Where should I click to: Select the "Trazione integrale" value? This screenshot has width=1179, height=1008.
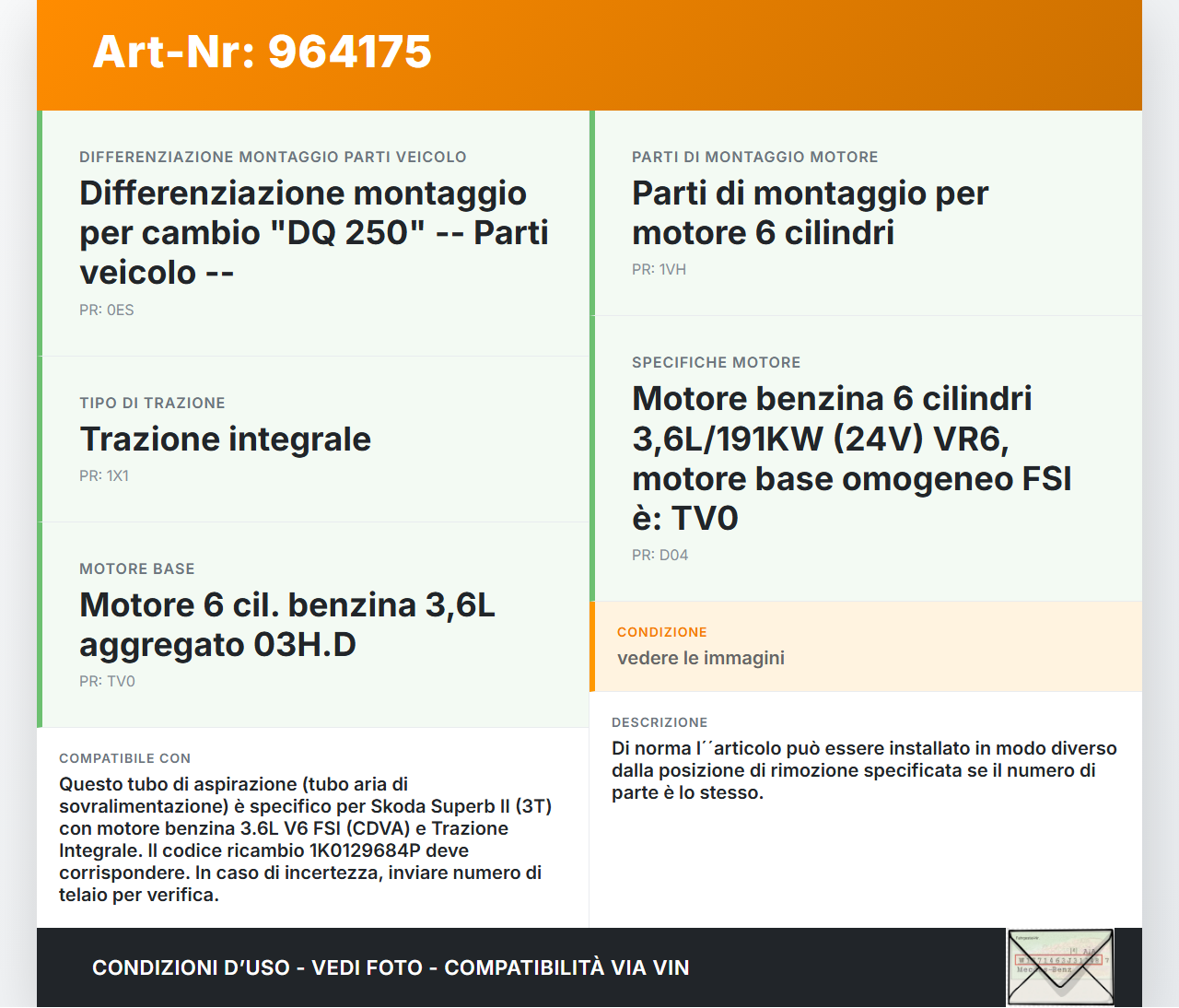coord(225,440)
